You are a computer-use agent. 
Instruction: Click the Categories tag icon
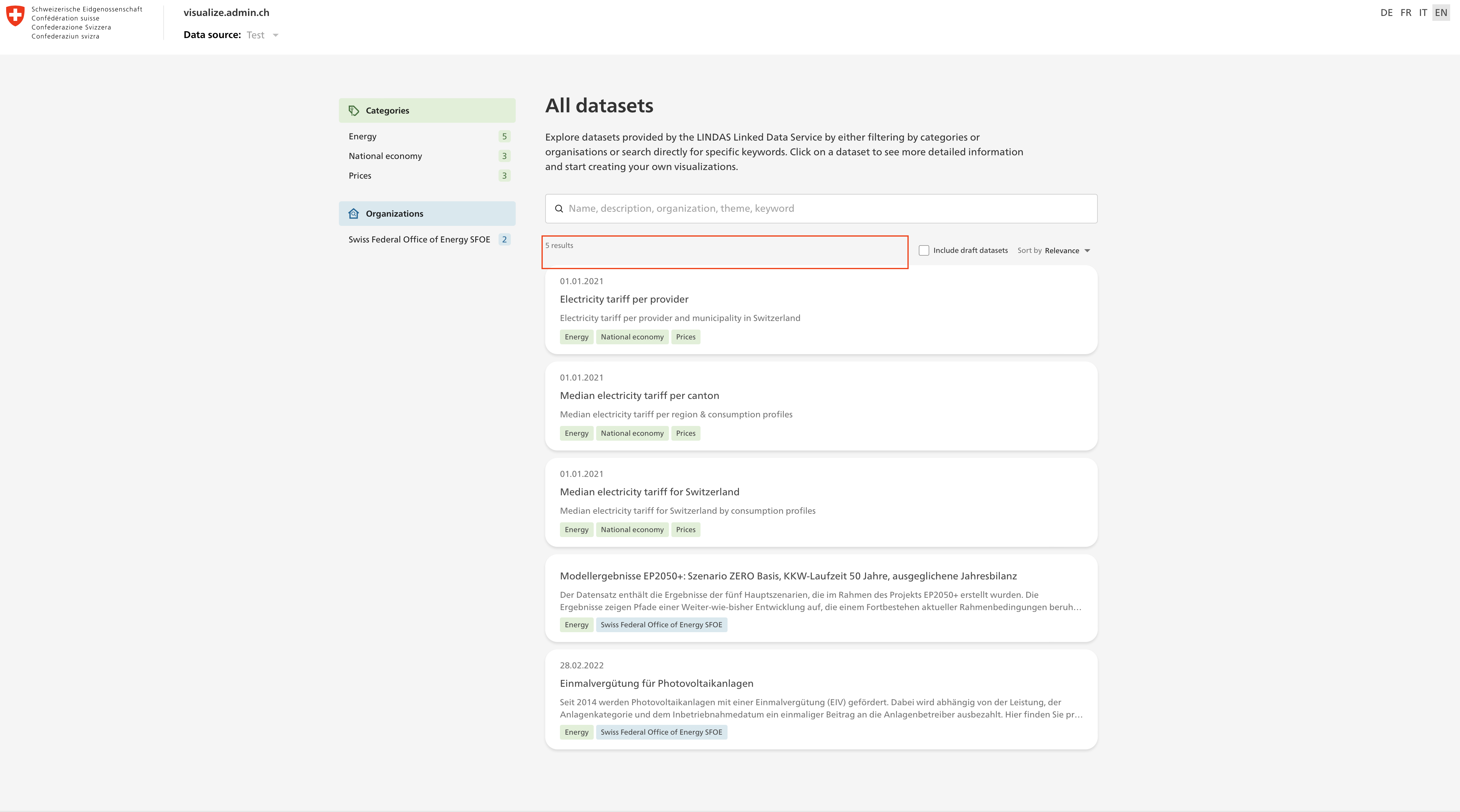pos(354,110)
